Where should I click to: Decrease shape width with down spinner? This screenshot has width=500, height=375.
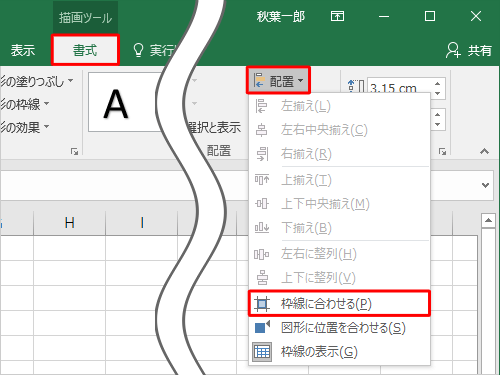pos(438,124)
